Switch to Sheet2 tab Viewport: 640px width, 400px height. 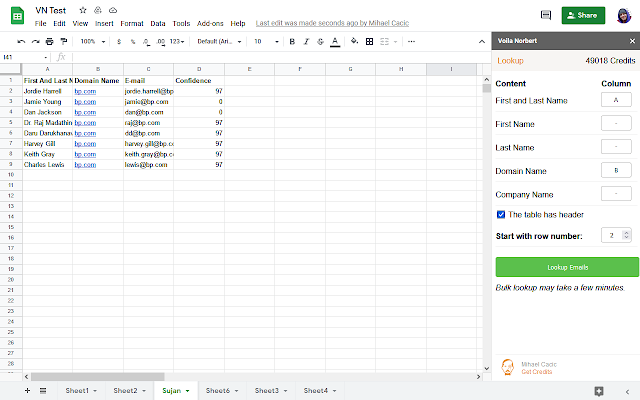coord(130,391)
